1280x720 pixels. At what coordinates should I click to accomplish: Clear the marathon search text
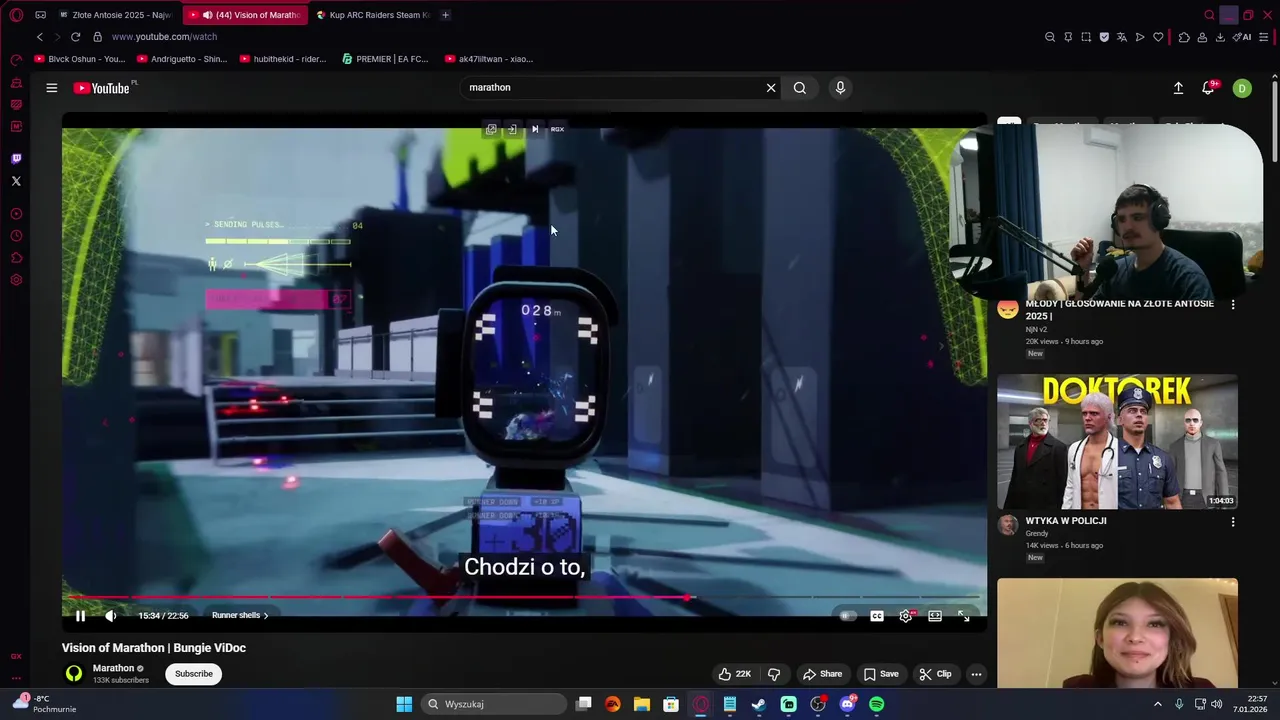click(771, 88)
